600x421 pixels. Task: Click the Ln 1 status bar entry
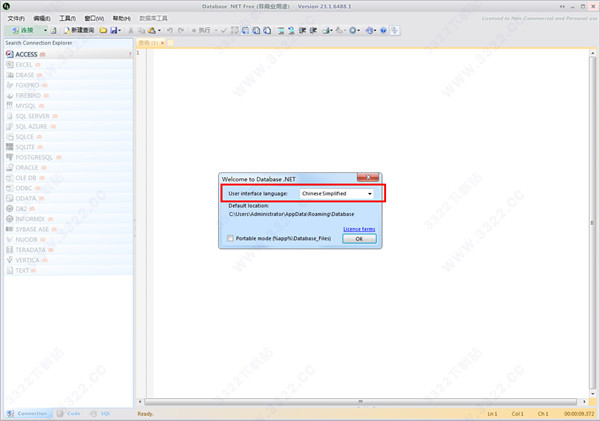click(492, 414)
